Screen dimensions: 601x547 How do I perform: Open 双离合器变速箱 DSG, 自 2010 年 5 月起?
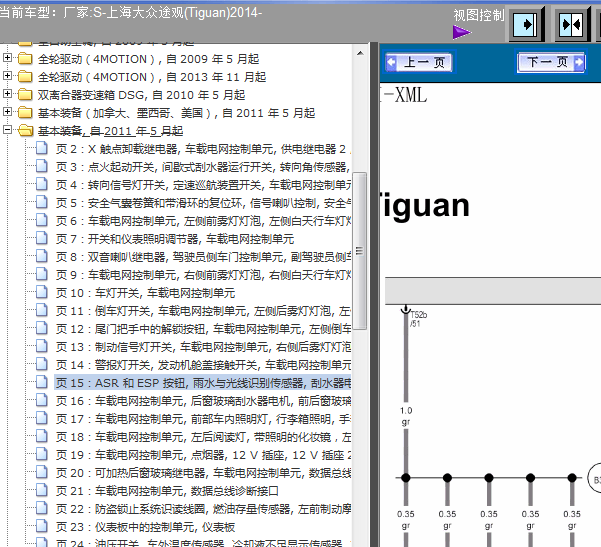point(141,95)
